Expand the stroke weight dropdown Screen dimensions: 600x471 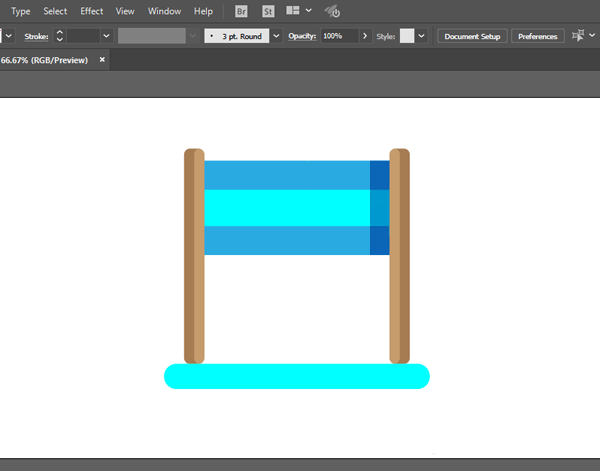(105, 36)
